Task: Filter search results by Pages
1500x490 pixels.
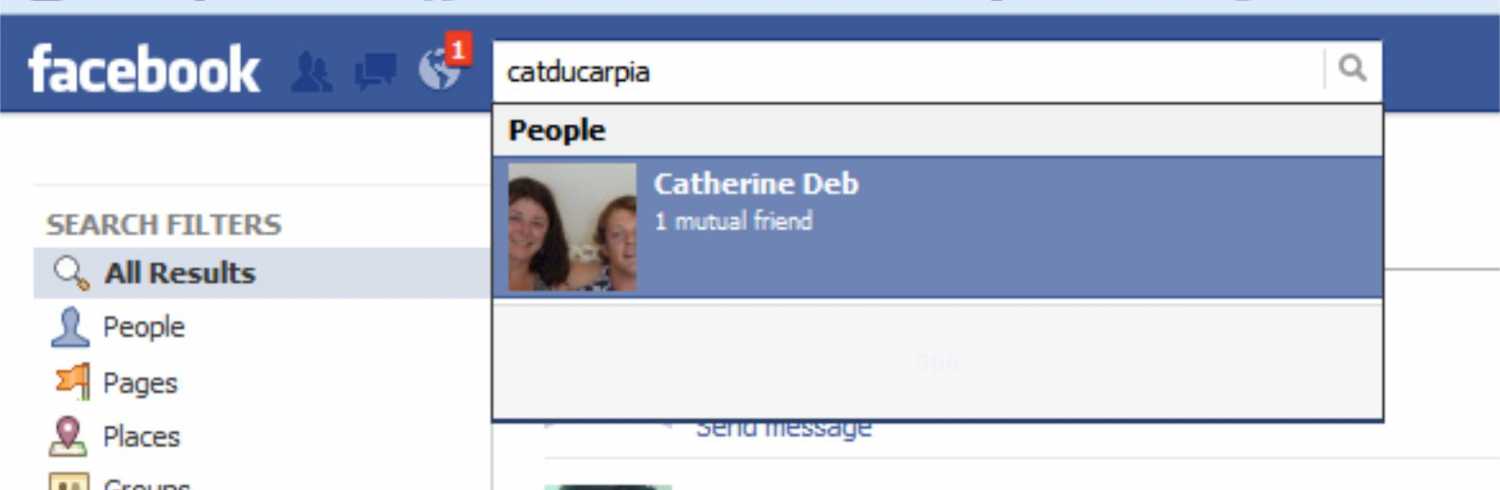Action: (x=139, y=383)
